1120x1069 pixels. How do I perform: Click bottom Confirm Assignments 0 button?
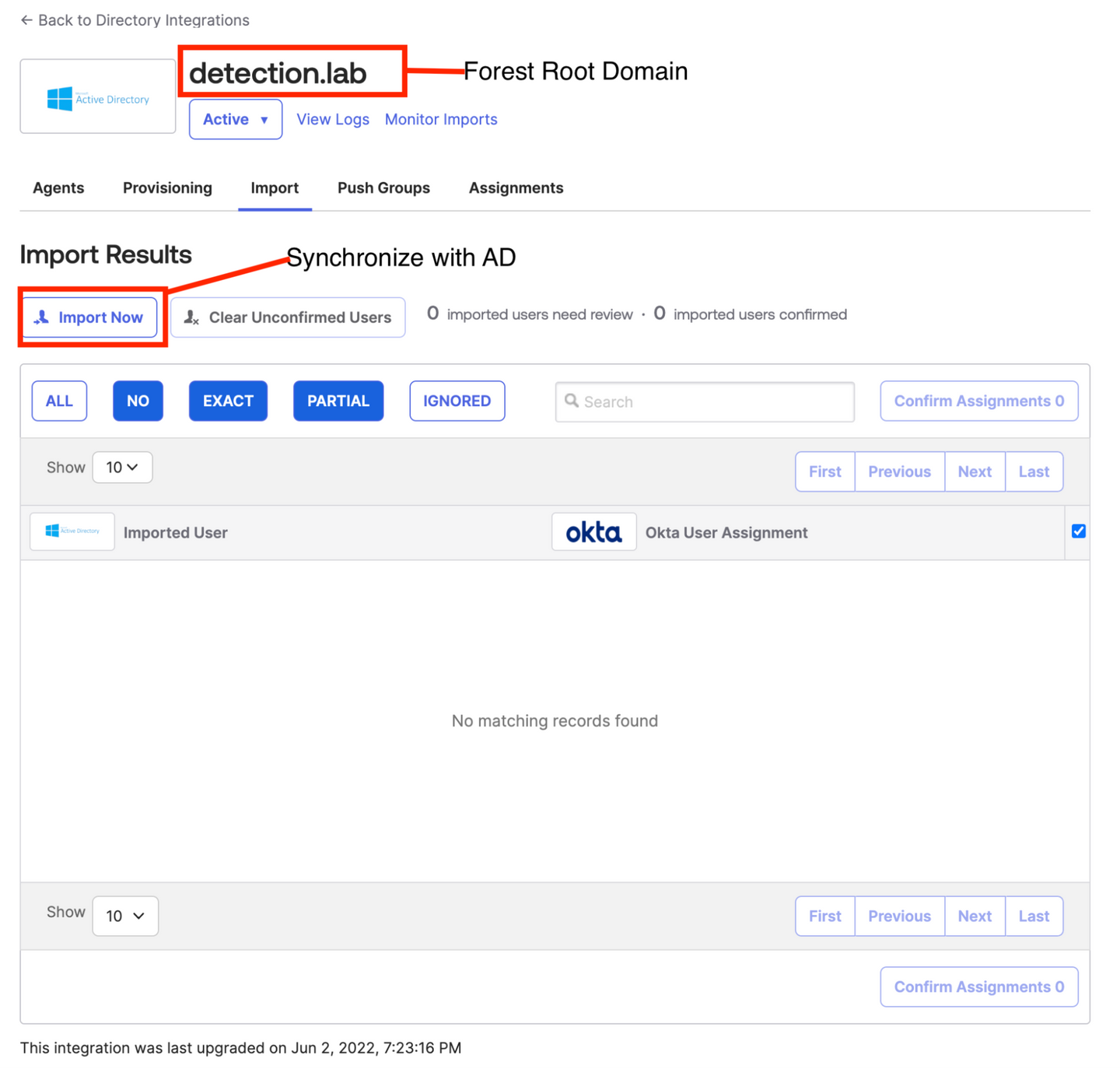coord(979,987)
